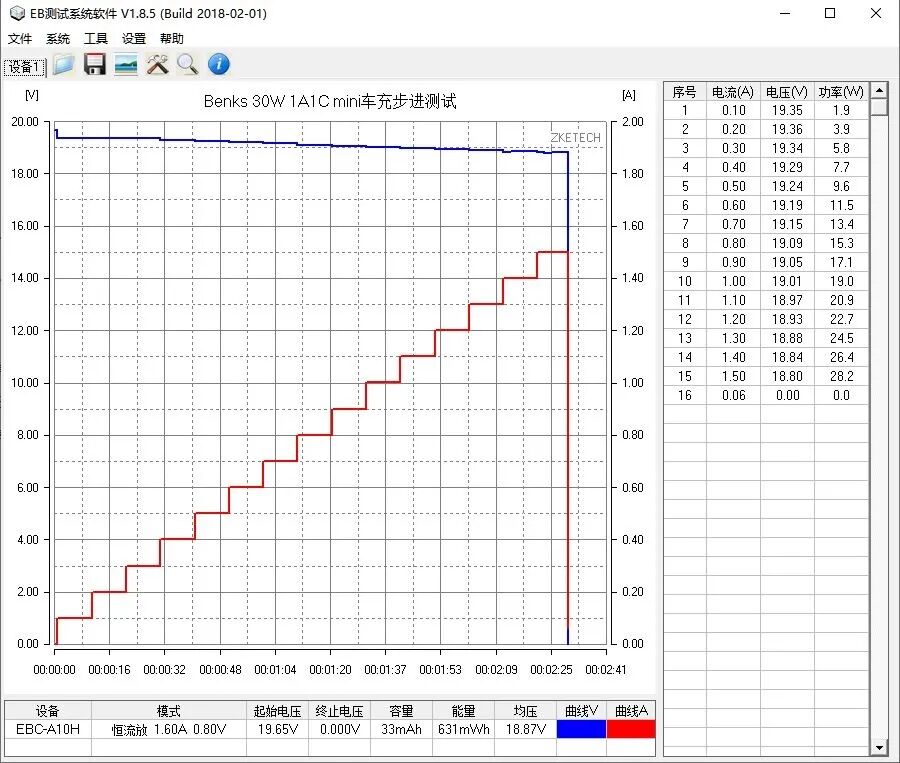Minimize the EB test software window
The image size is (900, 763).
pos(785,13)
